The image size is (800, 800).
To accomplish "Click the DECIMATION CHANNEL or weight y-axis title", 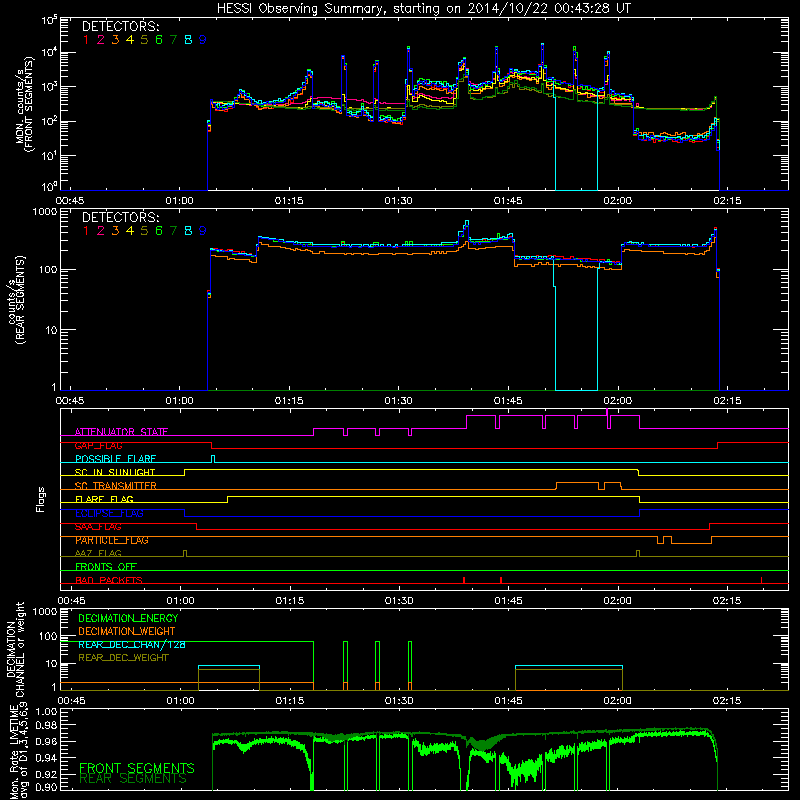I will 15,649.
